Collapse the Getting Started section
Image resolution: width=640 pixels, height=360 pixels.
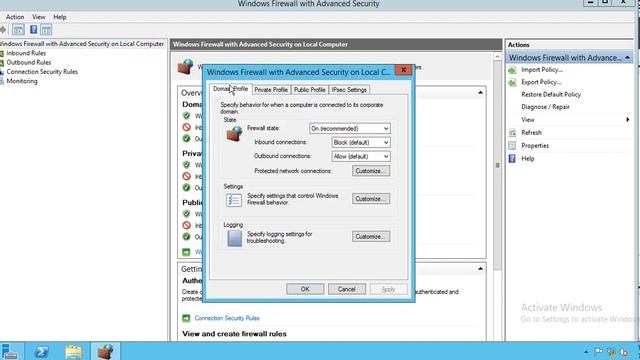[480, 269]
